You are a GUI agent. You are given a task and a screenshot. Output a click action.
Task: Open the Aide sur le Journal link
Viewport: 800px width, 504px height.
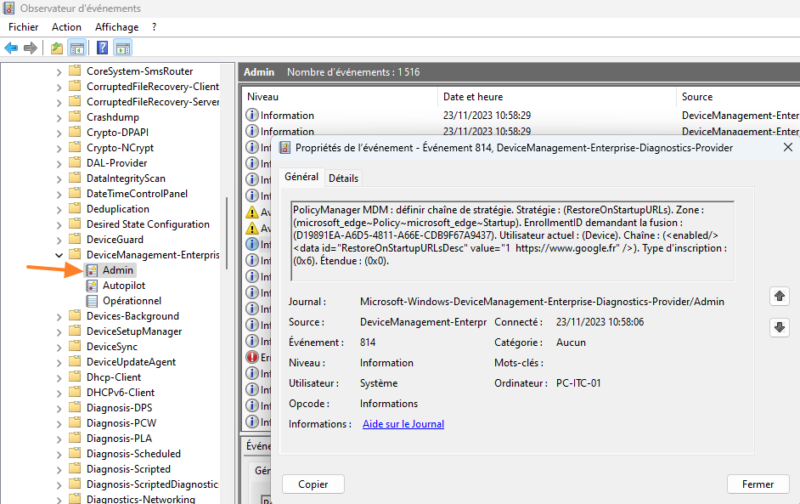(x=403, y=424)
